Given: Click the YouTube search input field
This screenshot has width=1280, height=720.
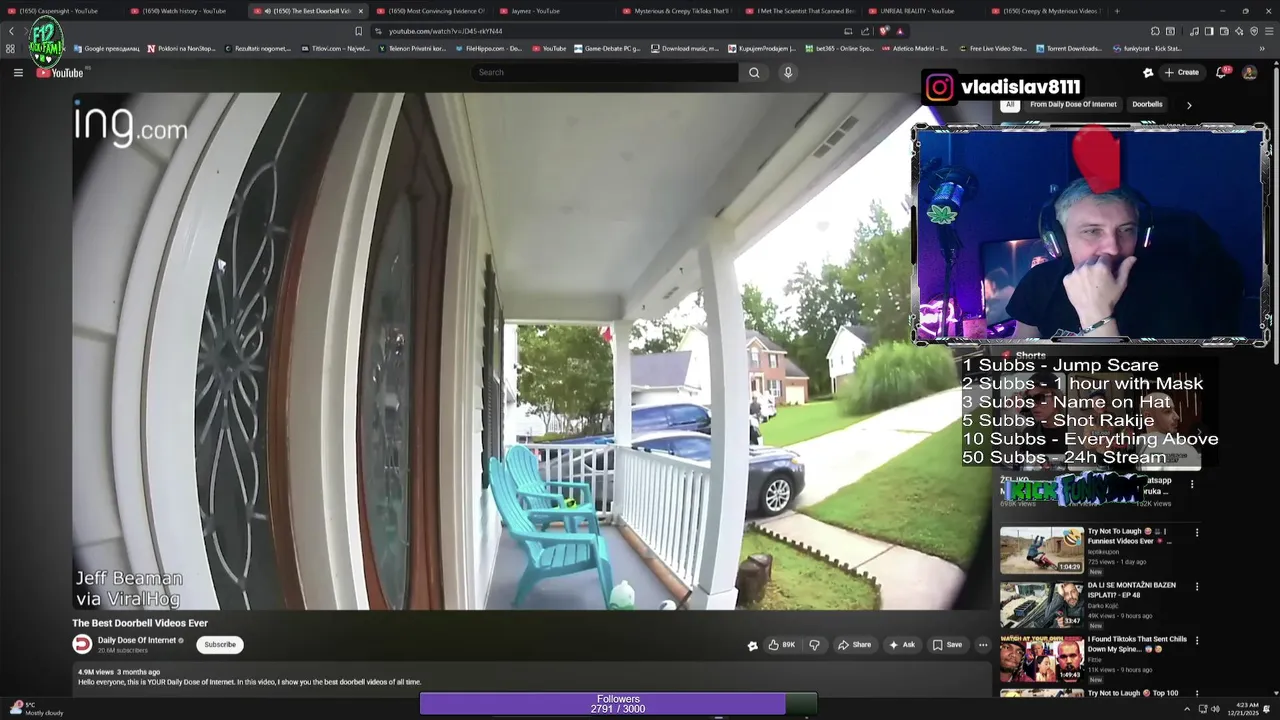Looking at the screenshot, I should (605, 72).
